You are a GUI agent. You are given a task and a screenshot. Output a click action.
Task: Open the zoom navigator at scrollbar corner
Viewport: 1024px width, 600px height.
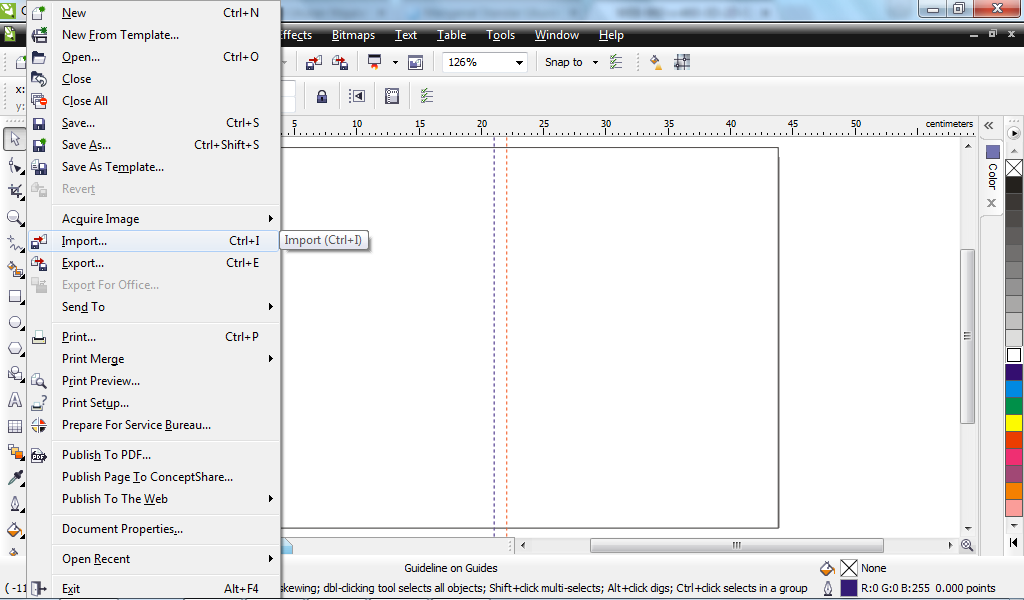coord(967,545)
